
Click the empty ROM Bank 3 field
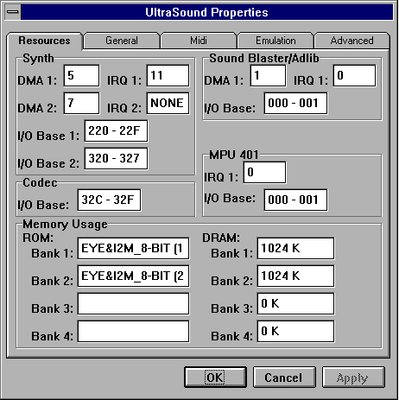coord(133,304)
